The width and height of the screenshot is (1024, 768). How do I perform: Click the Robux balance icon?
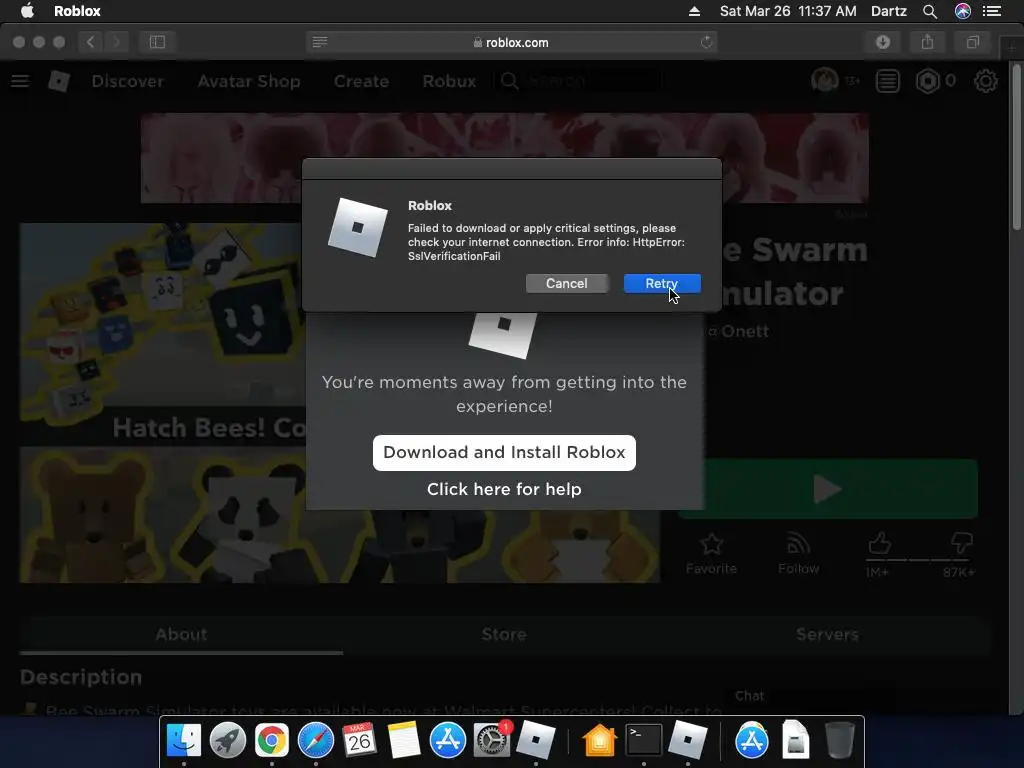tap(927, 81)
